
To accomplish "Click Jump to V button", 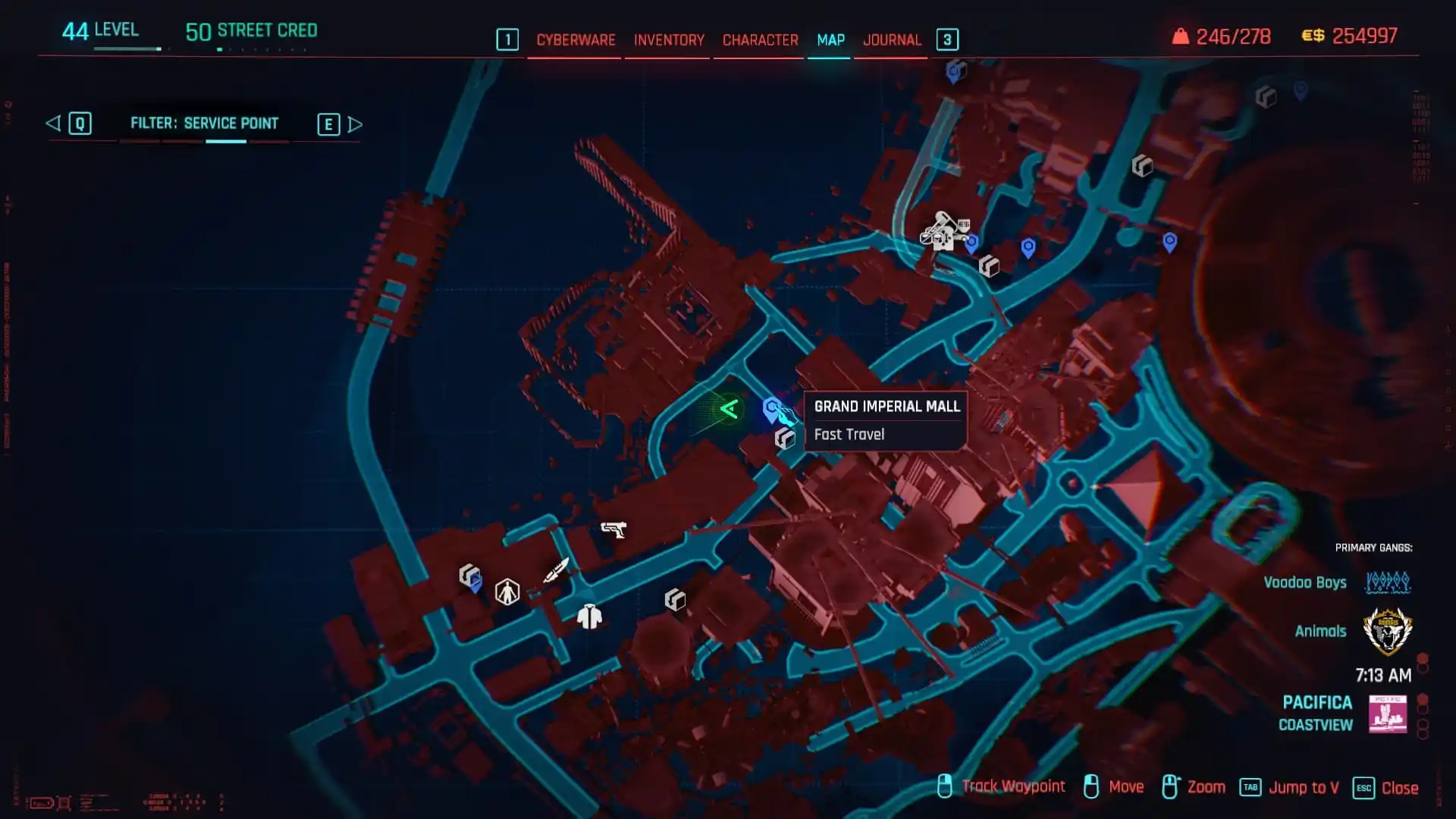I will 1304,787.
